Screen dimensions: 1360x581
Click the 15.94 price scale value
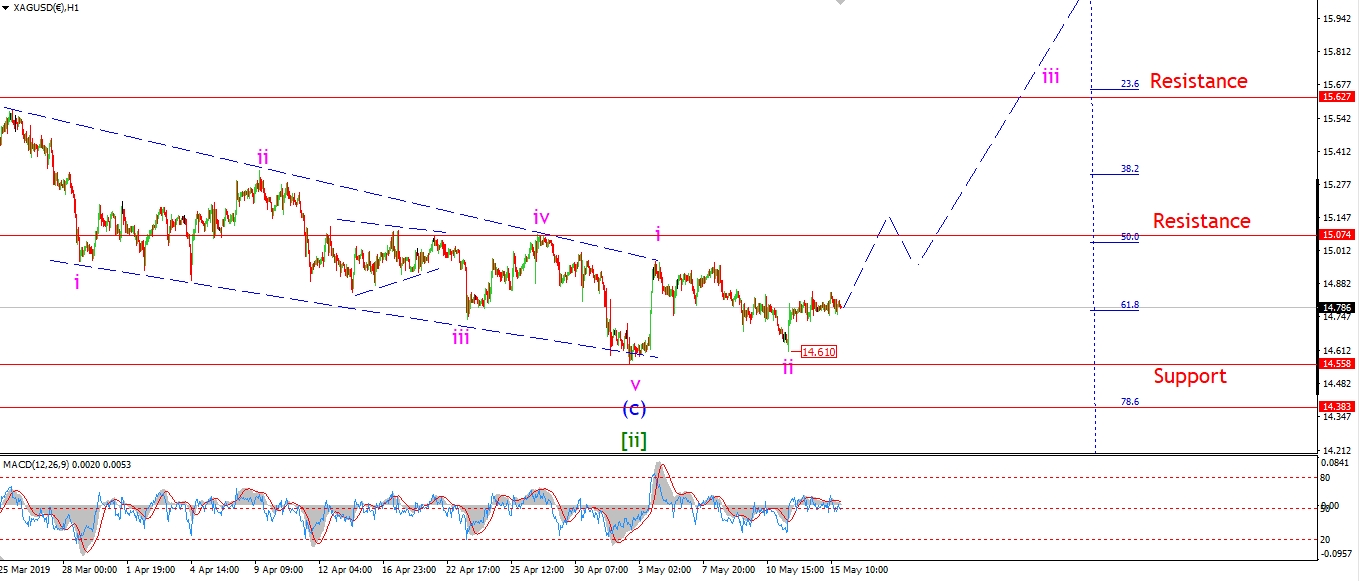[x=1335, y=19]
